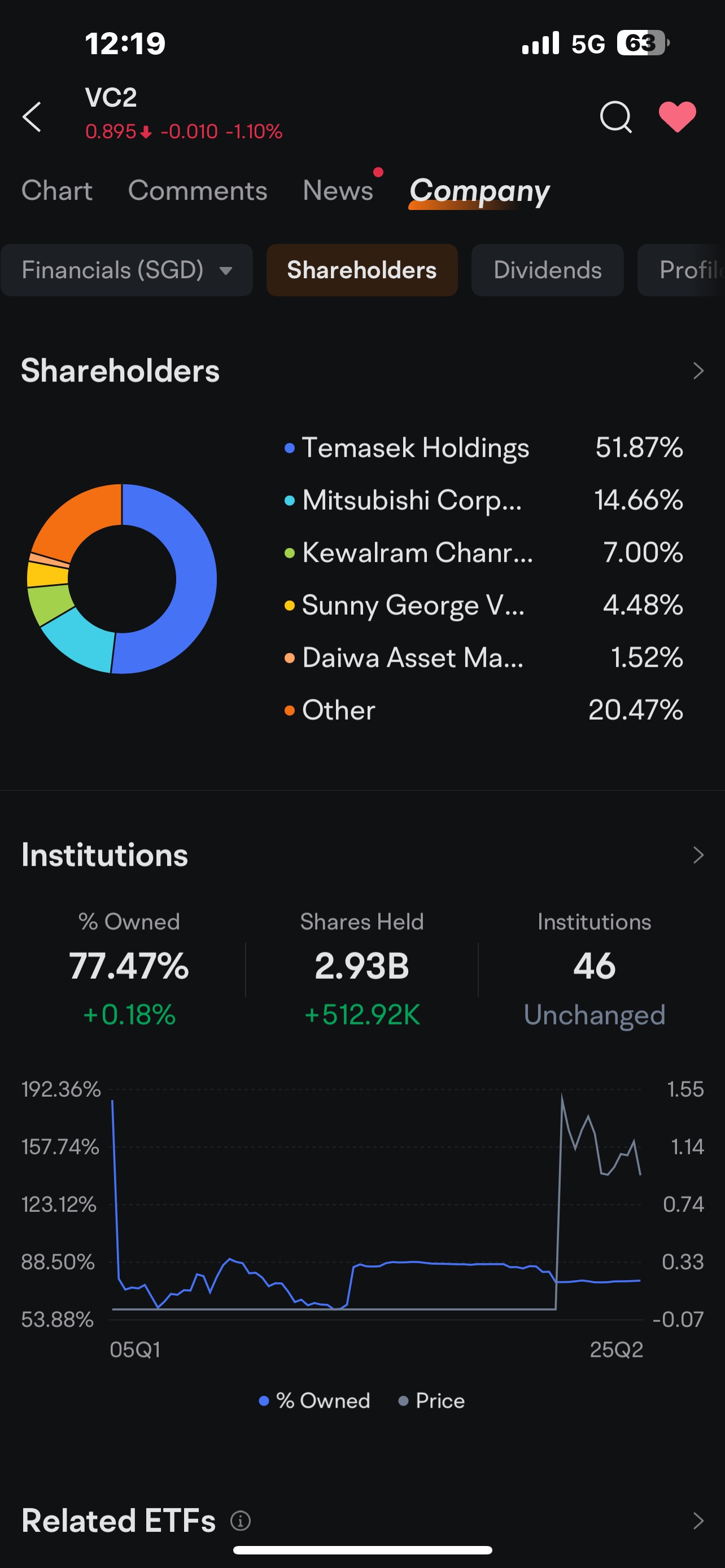Tap the +0.18% ownership change
The image size is (725, 1568).
coord(129,1015)
